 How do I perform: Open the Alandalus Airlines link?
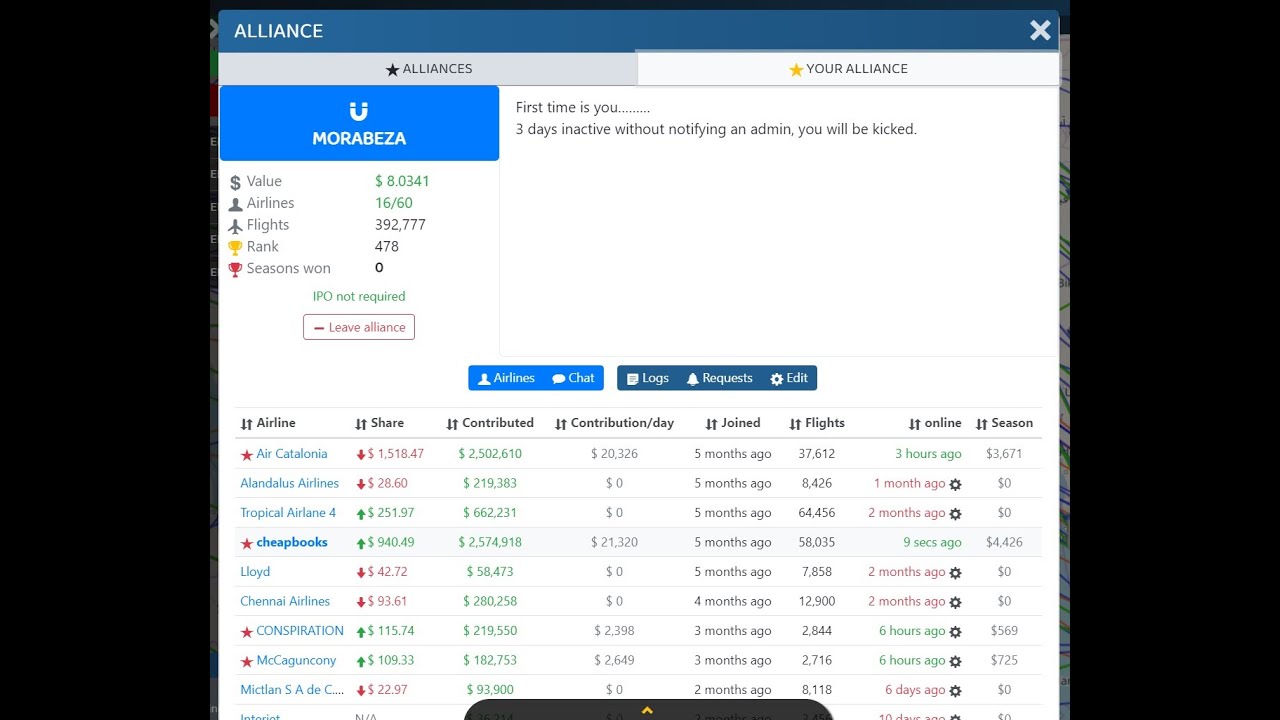point(289,483)
